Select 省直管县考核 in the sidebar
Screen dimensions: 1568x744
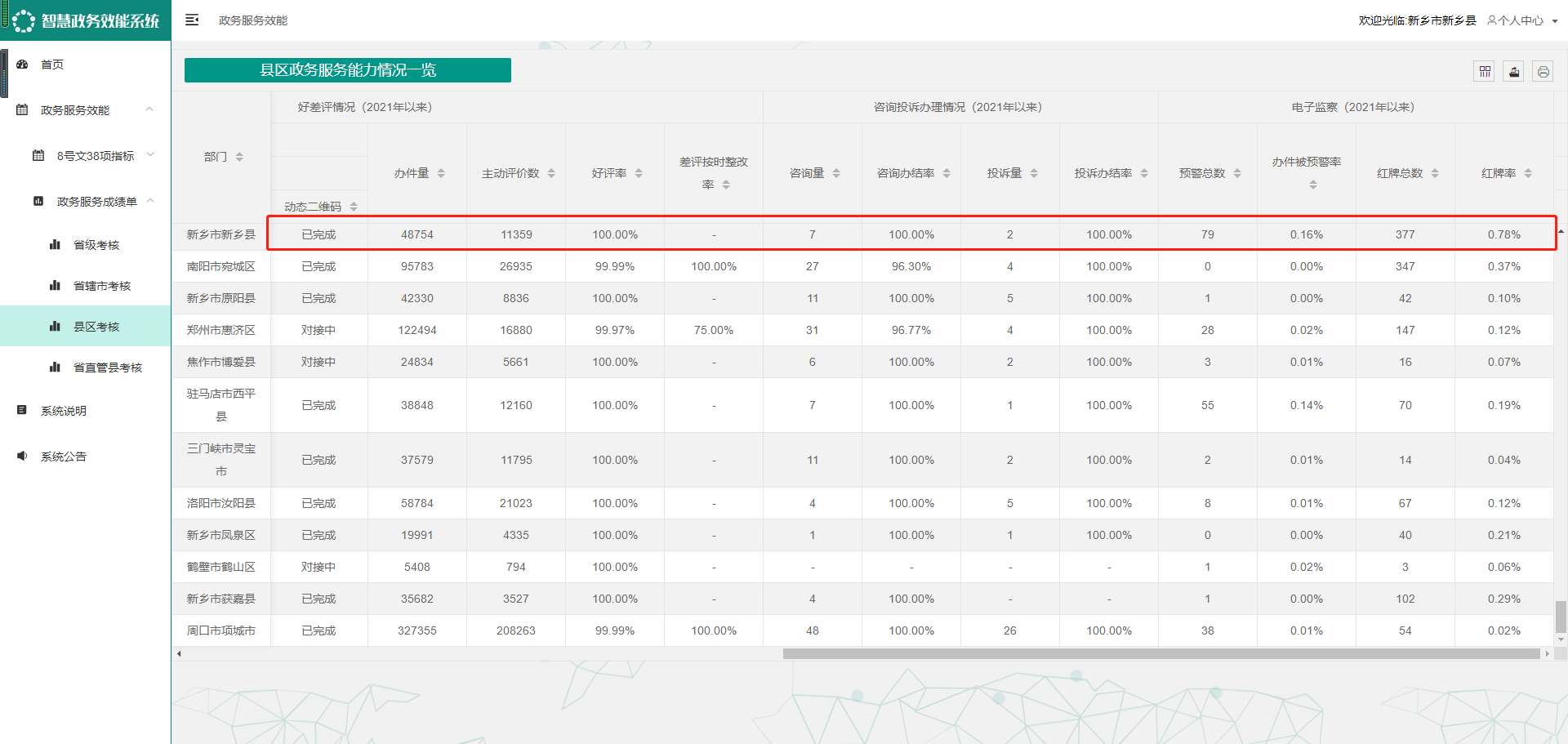tap(108, 368)
